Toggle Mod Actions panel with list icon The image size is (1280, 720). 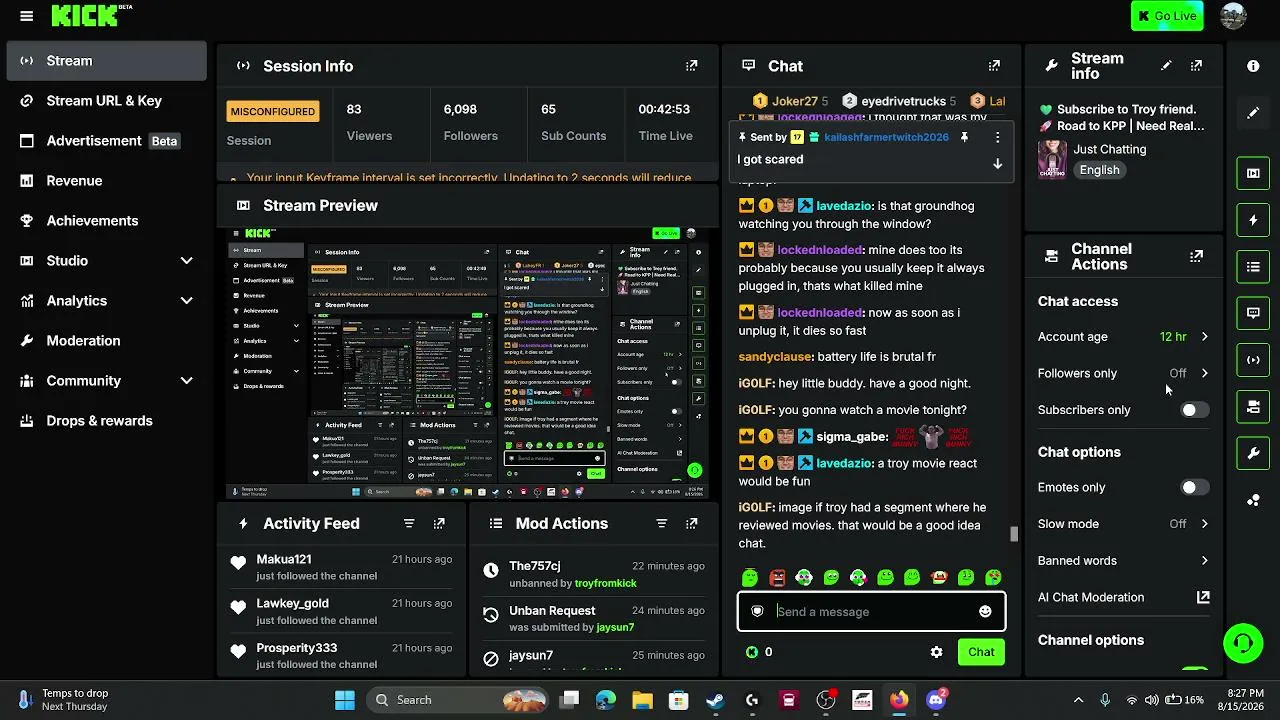[x=1253, y=267]
